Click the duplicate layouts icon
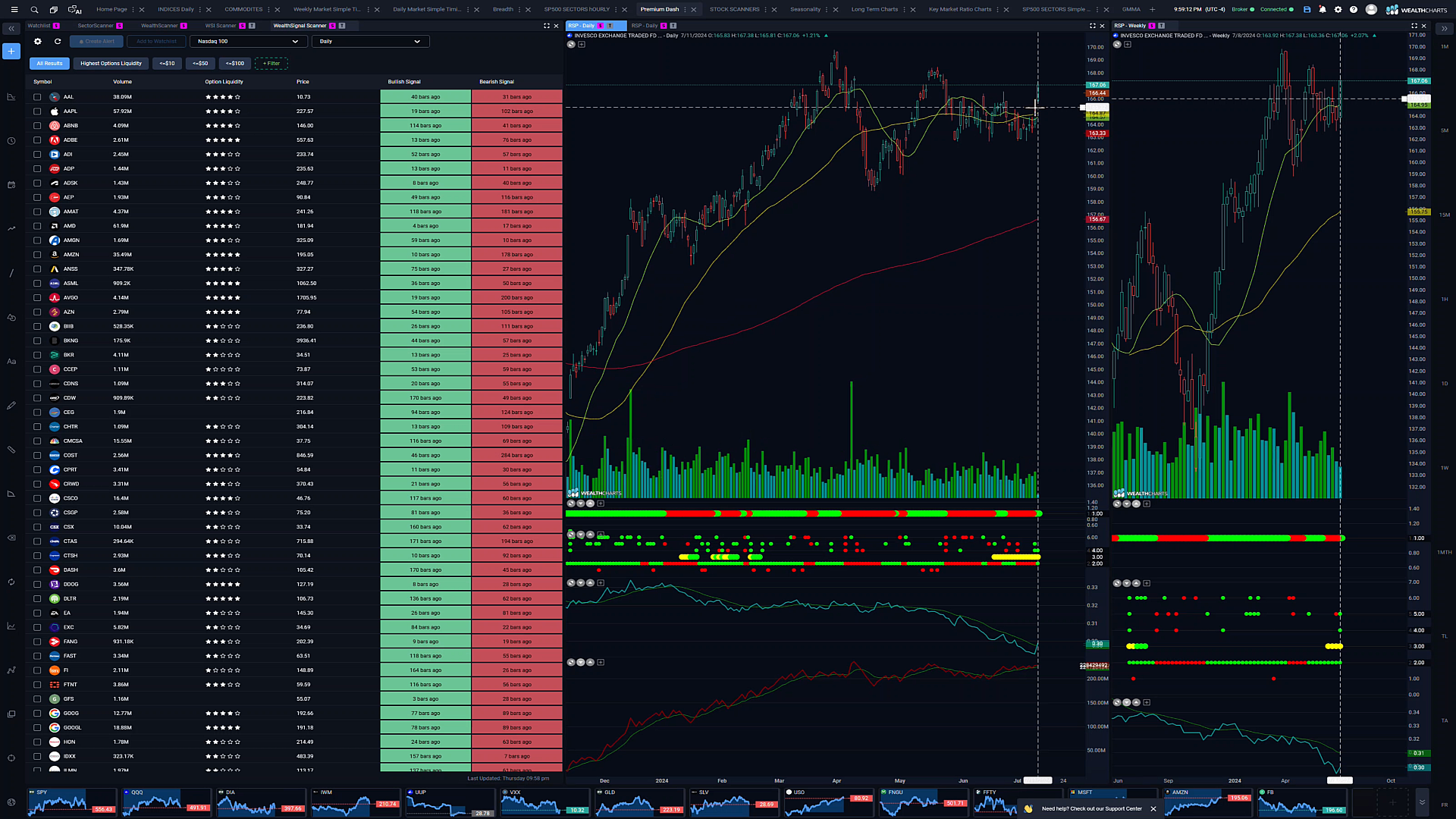This screenshot has width=1456, height=819. [x=54, y=10]
